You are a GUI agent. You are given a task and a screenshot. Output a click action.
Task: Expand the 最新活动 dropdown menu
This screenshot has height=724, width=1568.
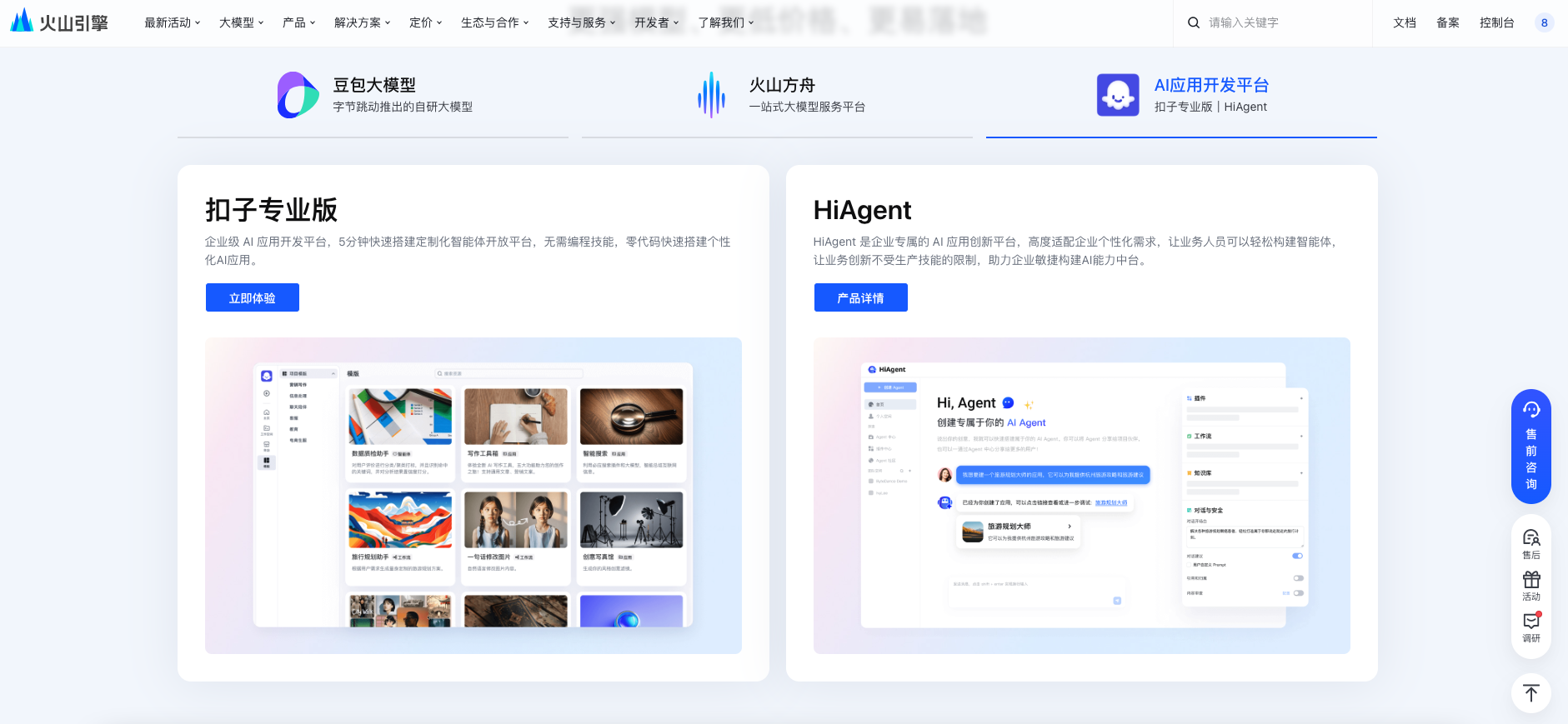(172, 22)
